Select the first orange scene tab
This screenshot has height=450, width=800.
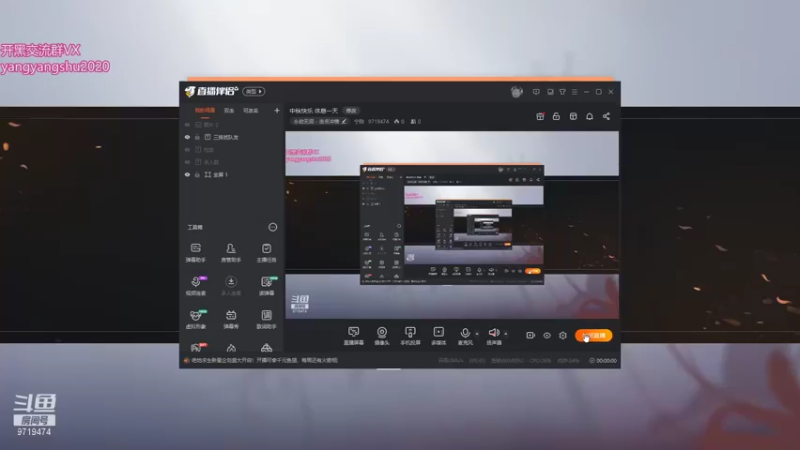[205, 111]
